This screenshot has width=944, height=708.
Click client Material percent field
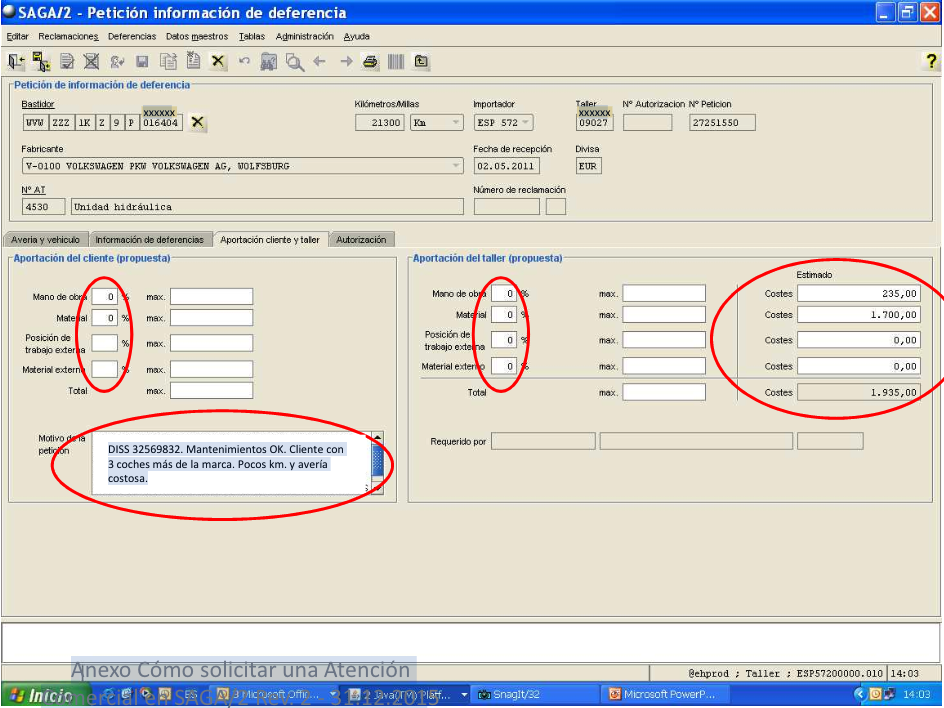[x=104, y=317]
